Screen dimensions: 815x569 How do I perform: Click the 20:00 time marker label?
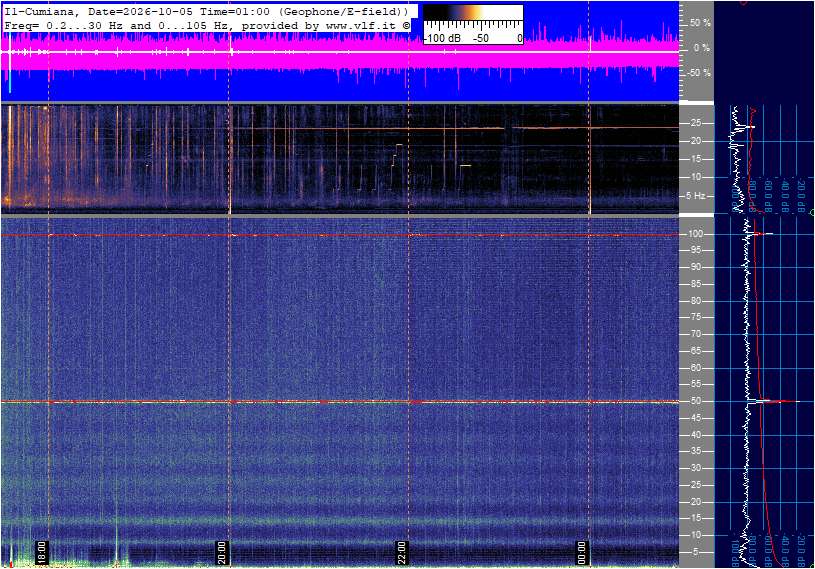pos(222,552)
